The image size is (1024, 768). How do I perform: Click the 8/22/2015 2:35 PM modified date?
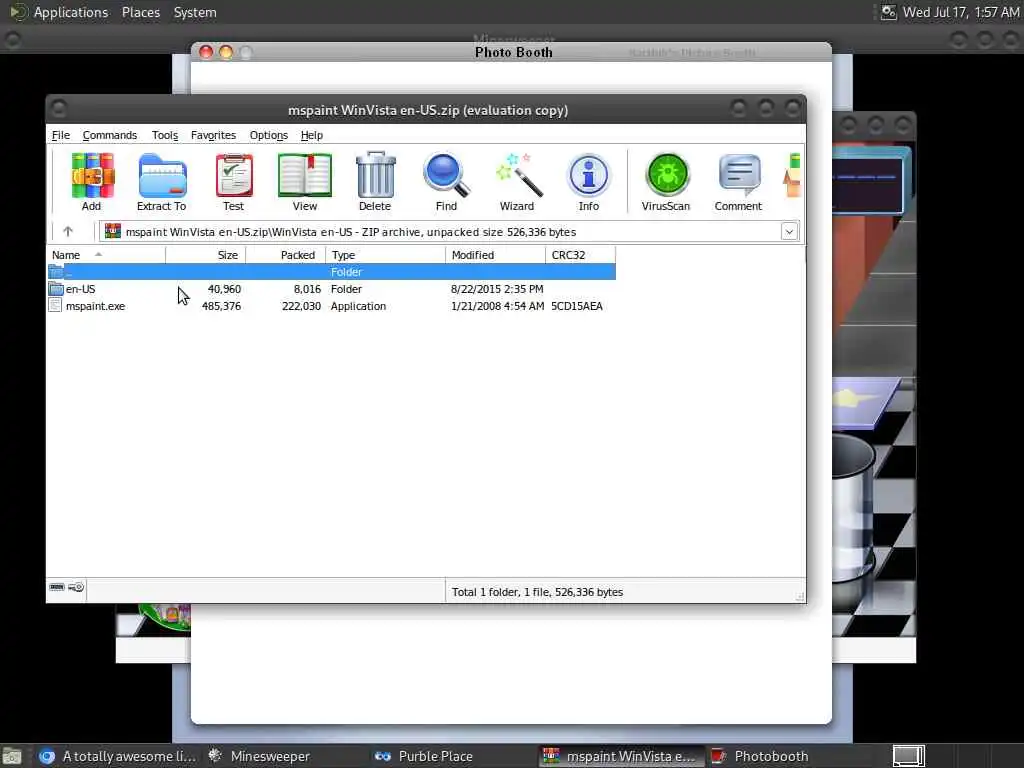click(x=497, y=289)
